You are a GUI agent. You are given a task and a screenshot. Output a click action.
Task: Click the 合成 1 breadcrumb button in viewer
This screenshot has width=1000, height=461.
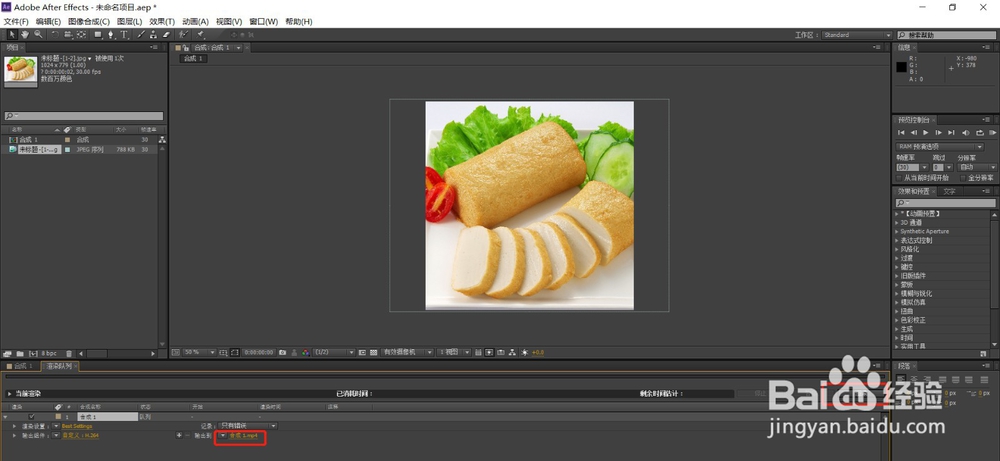[193, 59]
